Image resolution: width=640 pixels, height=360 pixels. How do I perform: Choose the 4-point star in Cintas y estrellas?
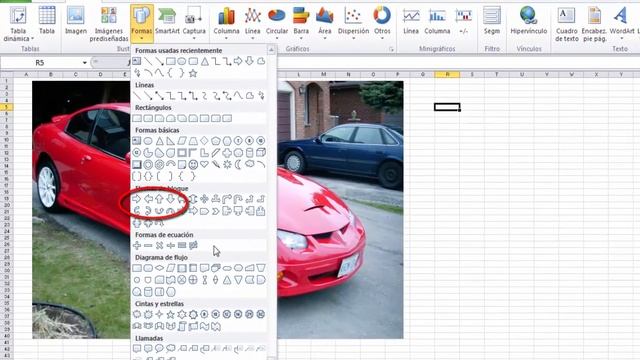pyautogui.click(x=159, y=314)
